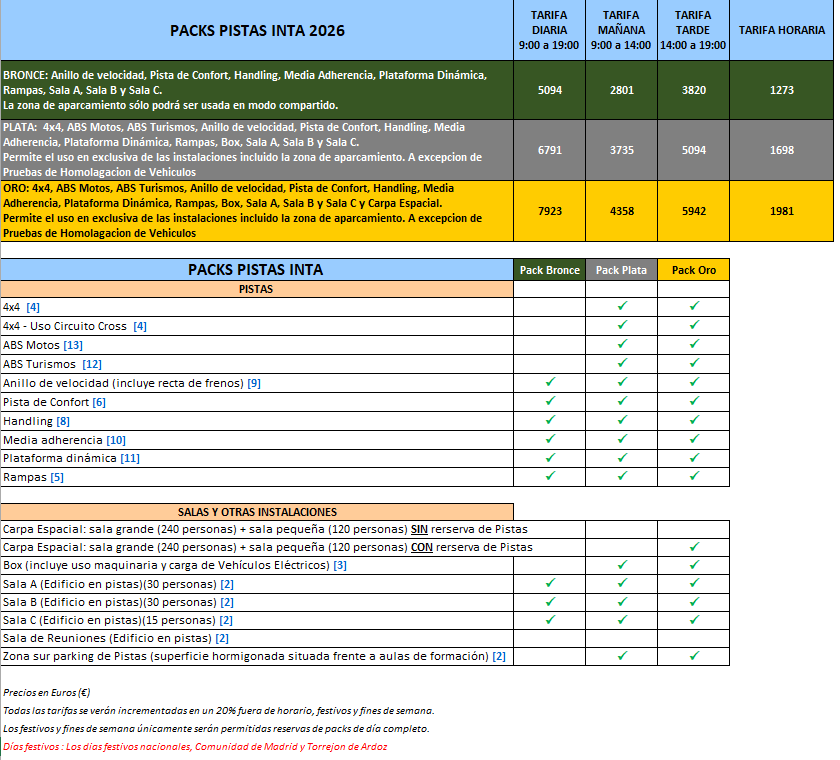840x760 pixels.
Task: Select the Oro hourly rate 1981 cell
Action: pyautogui.click(x=782, y=210)
